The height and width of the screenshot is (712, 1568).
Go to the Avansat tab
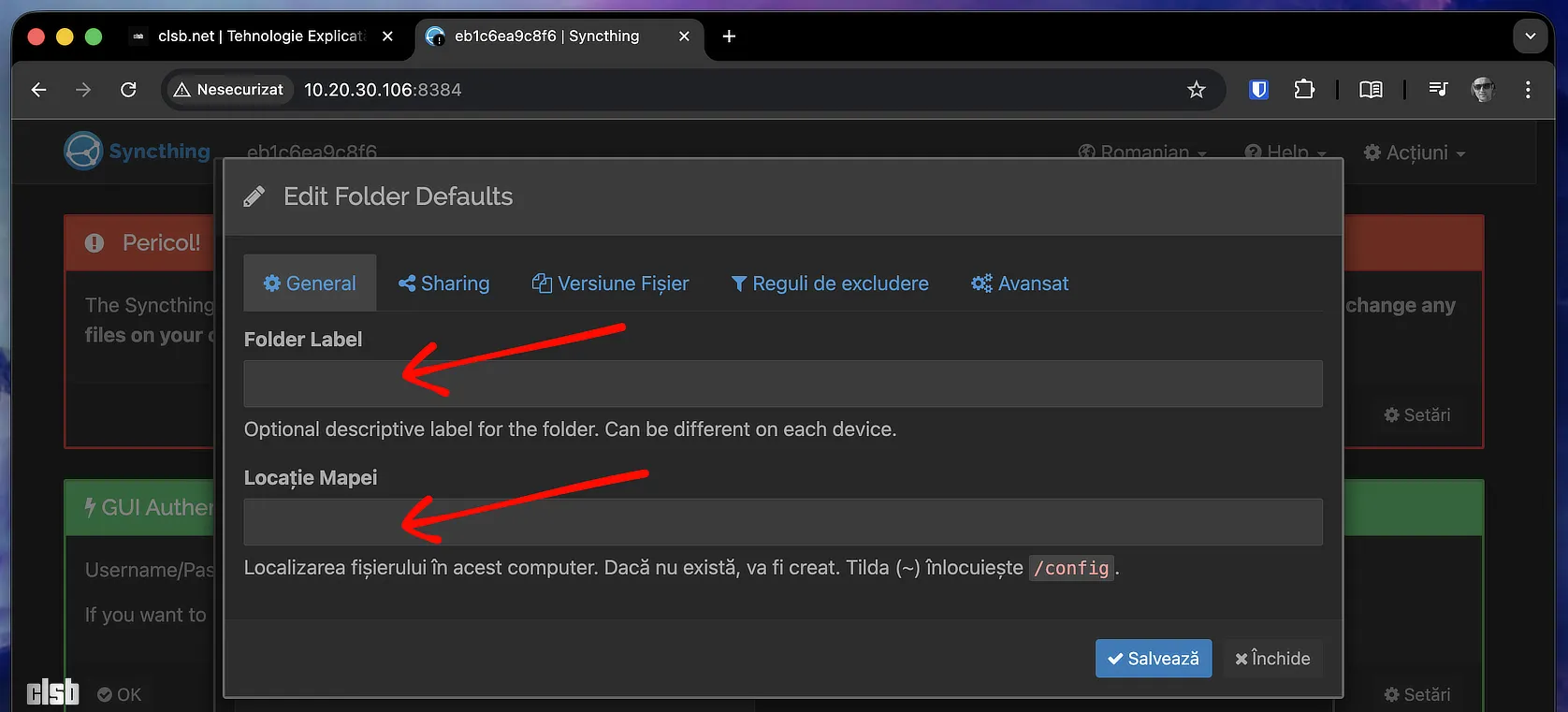coord(1020,283)
